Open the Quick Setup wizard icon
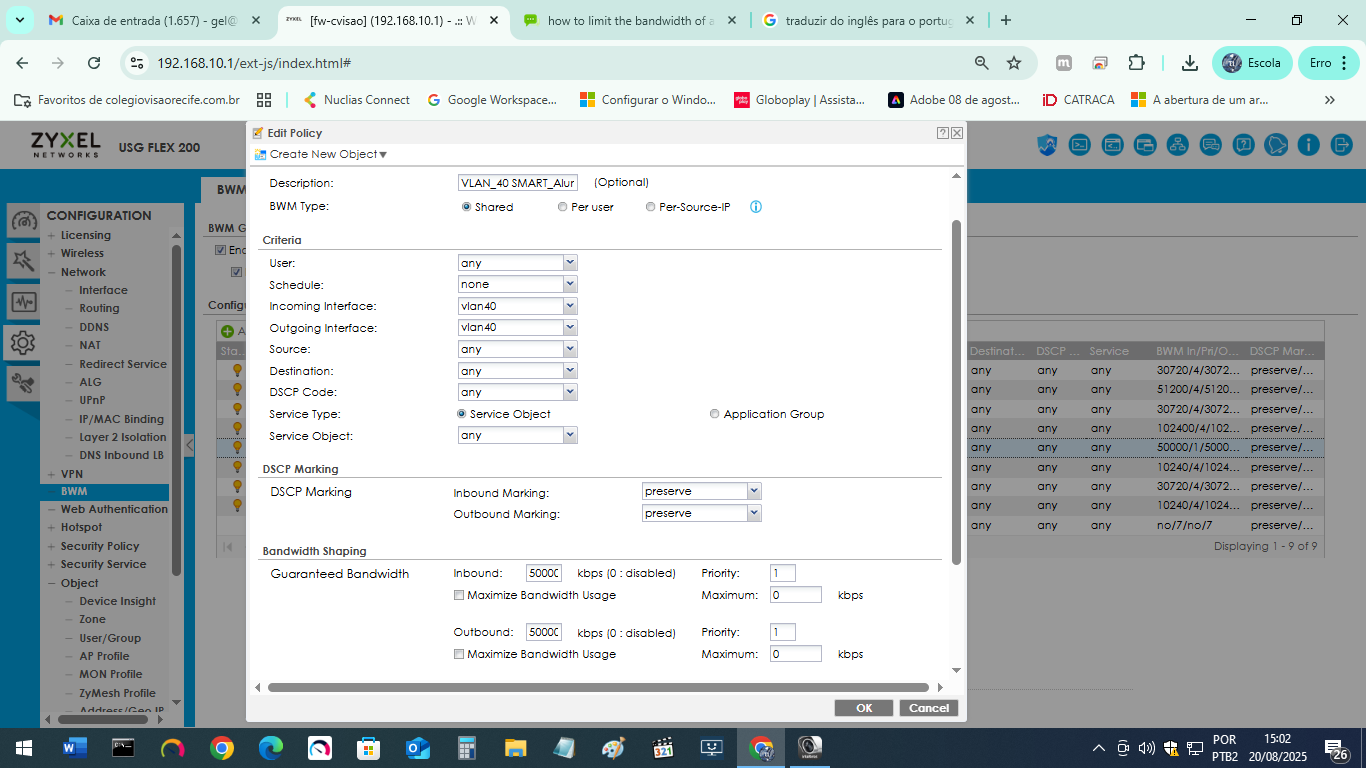Screen dimensions: 1366x768 (23, 261)
